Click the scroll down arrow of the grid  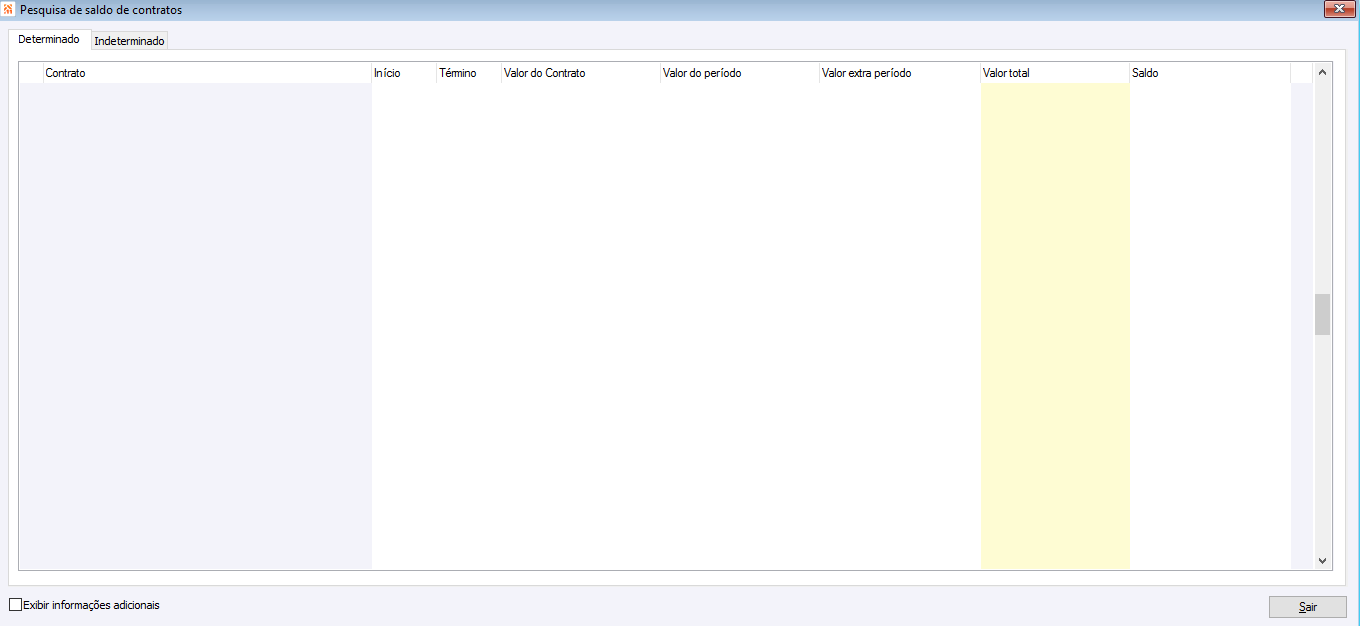click(1322, 562)
